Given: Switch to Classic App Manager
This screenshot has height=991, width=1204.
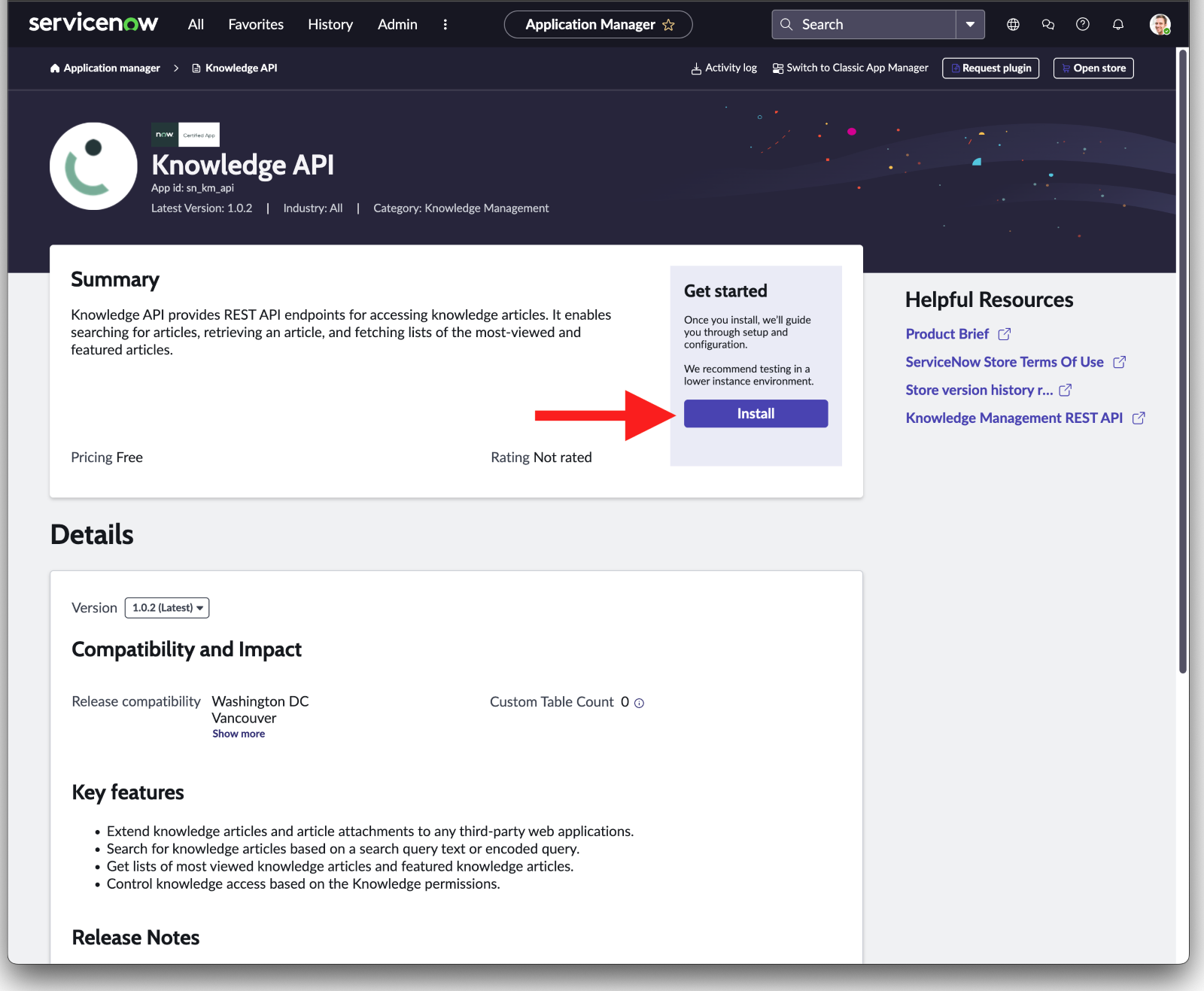Looking at the screenshot, I should click(850, 68).
